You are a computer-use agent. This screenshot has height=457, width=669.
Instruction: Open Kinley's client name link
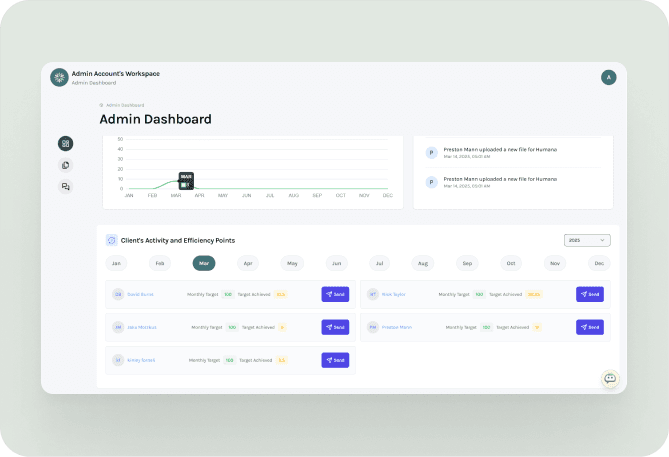pyautogui.click(x=141, y=360)
